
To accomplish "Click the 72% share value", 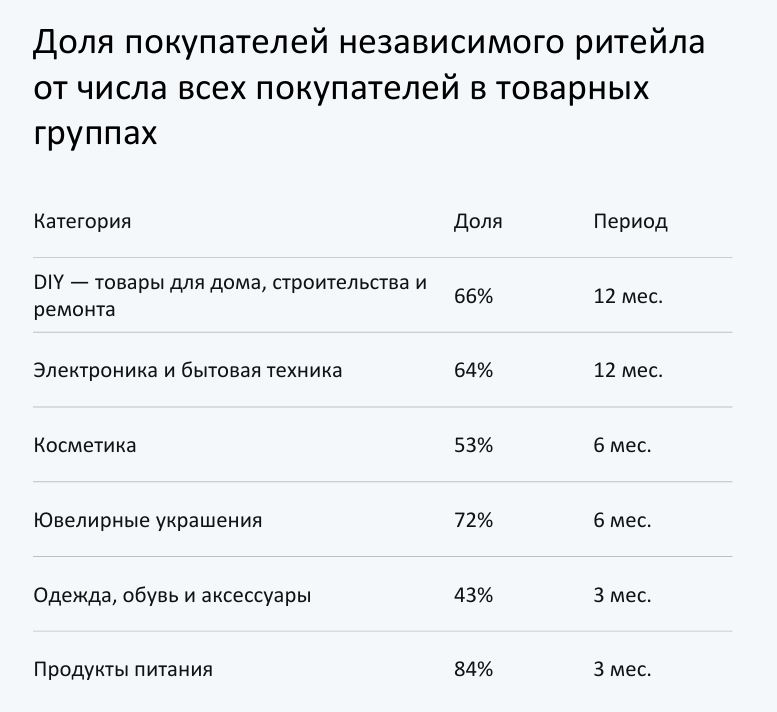I will pyautogui.click(x=473, y=520).
